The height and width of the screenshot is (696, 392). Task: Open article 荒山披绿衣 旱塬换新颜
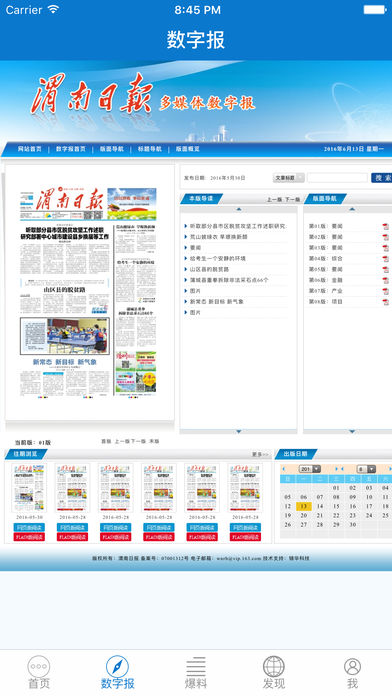click(218, 237)
